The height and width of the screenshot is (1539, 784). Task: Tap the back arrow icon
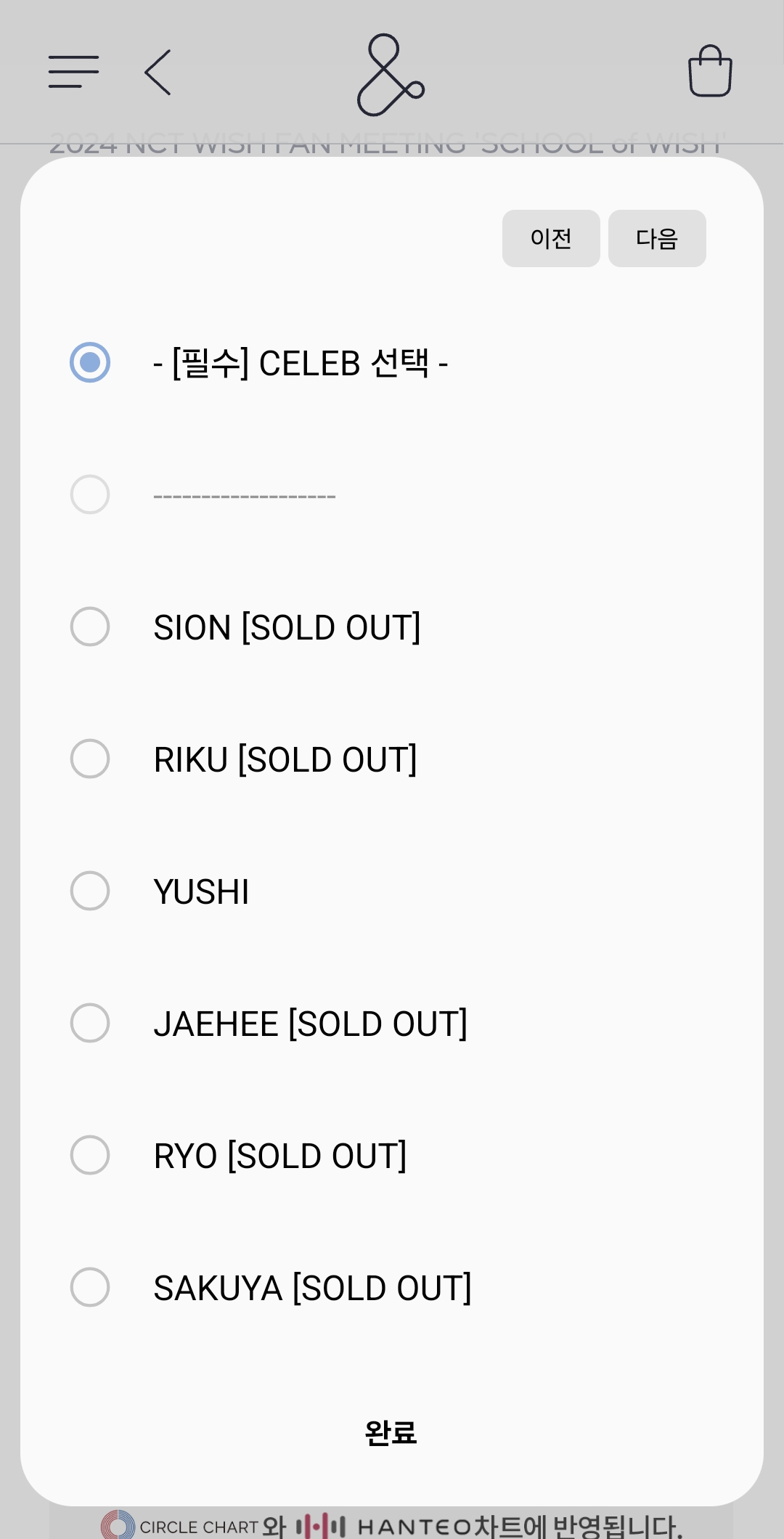coord(158,72)
